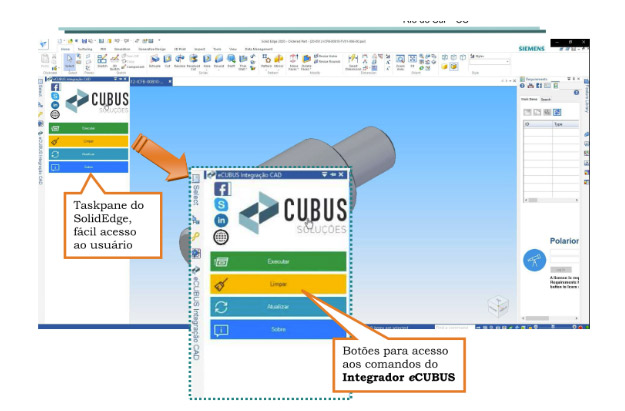Select the Extrude tool
Viewport: 625px width, 411px height.
click(x=155, y=61)
